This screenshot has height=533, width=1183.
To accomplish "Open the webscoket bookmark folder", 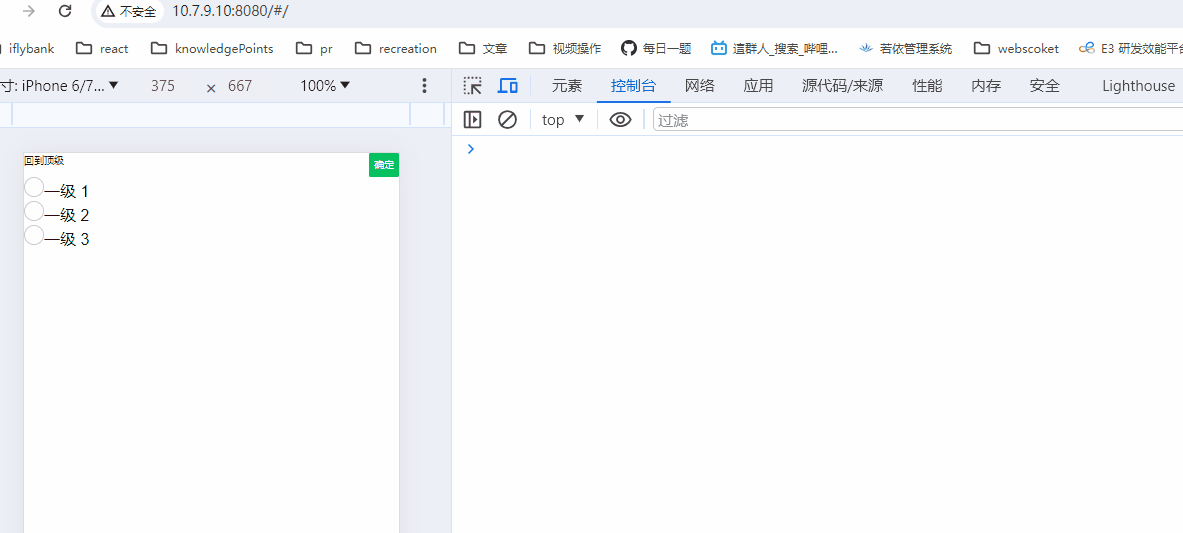I will [1016, 48].
